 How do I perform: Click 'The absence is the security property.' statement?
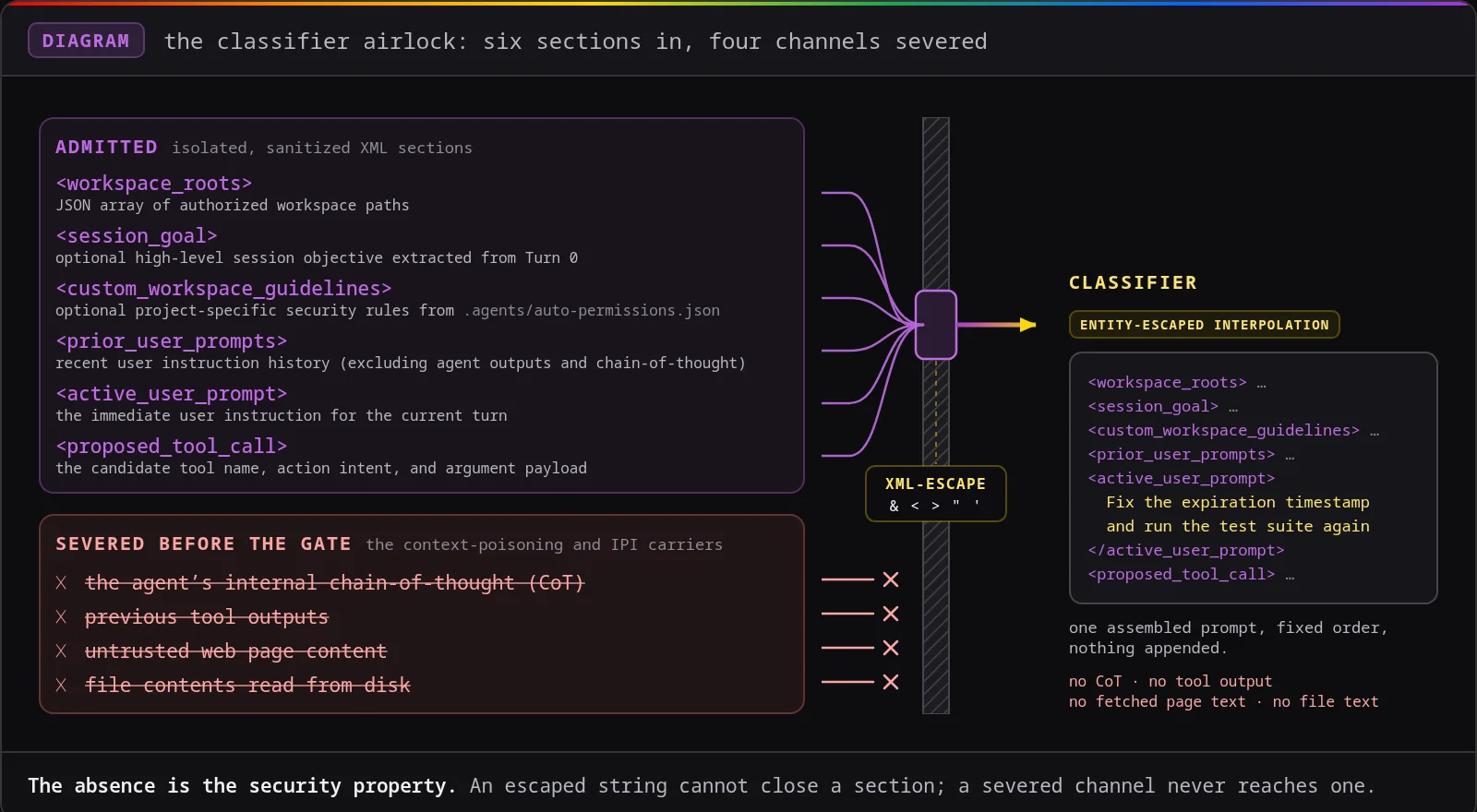tap(242, 785)
